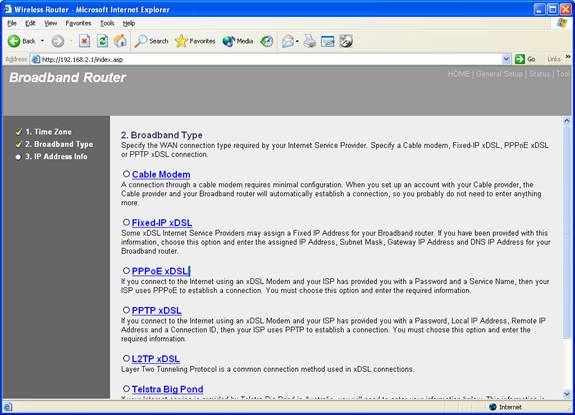The image size is (575, 415).
Task: Go back with the Back button
Action: click(x=21, y=41)
